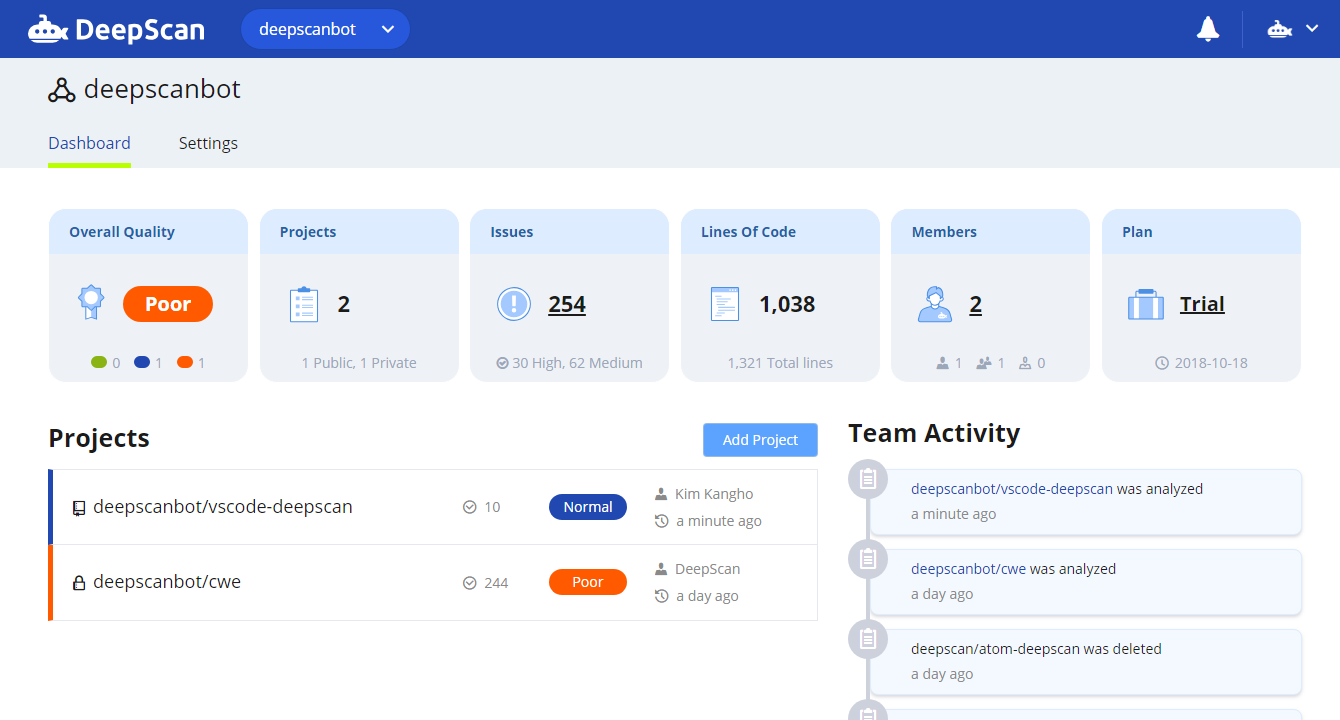Image resolution: width=1340 pixels, height=720 pixels.
Task: Switch to the Dashboard tab
Action: tap(89, 143)
